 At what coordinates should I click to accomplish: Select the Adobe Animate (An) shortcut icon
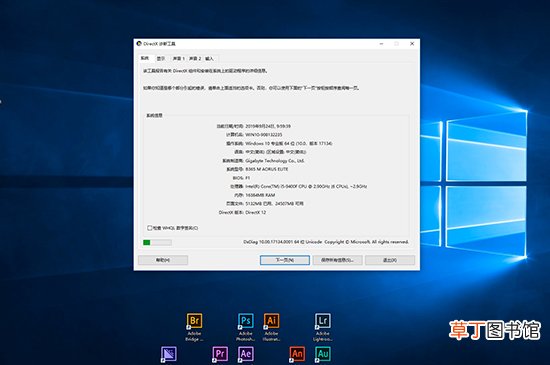[297, 354]
